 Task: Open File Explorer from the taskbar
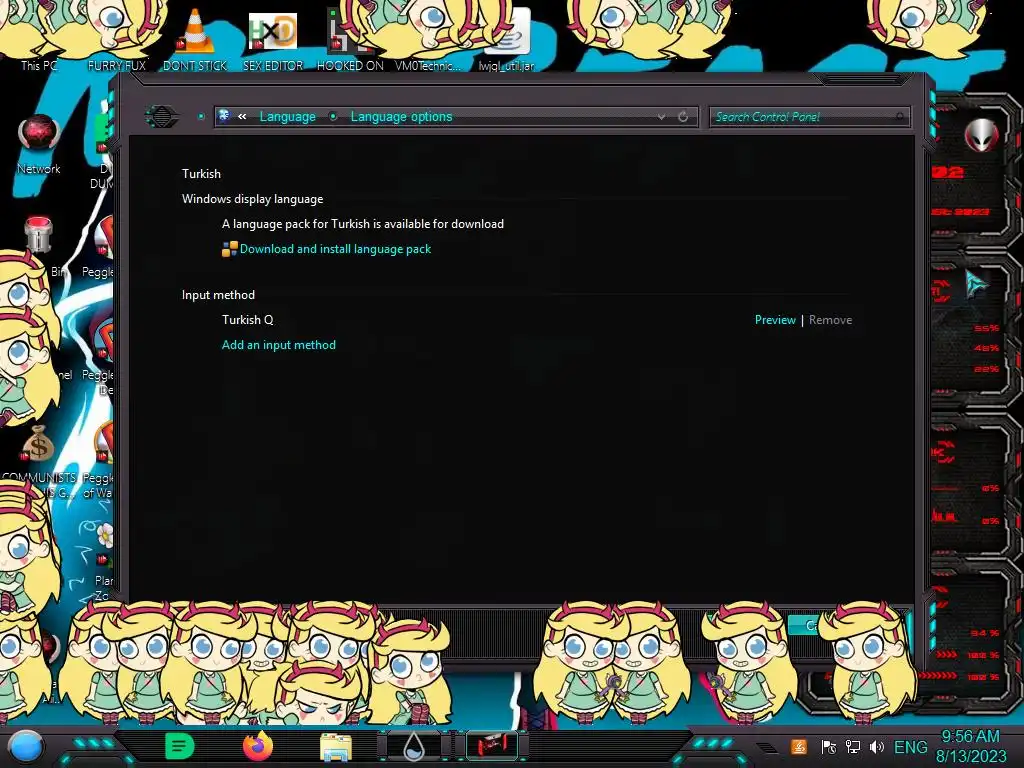336,746
